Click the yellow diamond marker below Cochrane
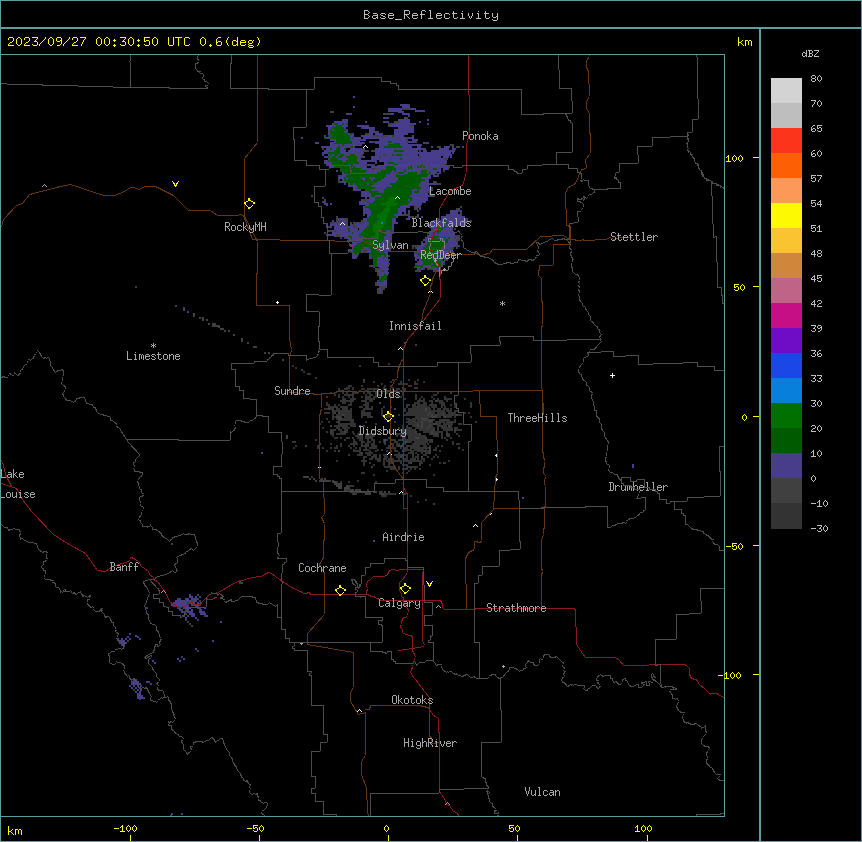 [x=340, y=590]
